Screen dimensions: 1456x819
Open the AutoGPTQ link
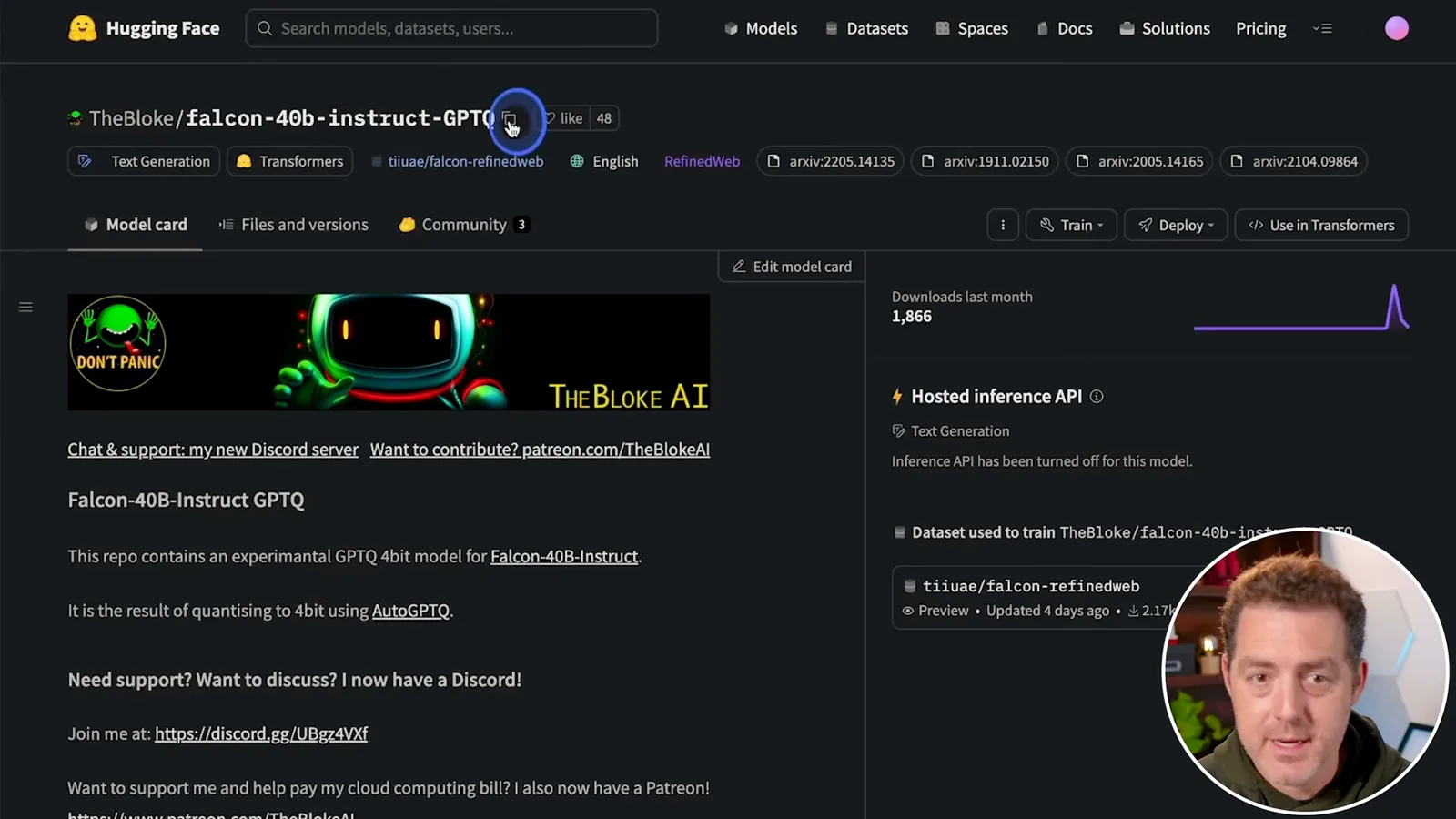click(410, 611)
